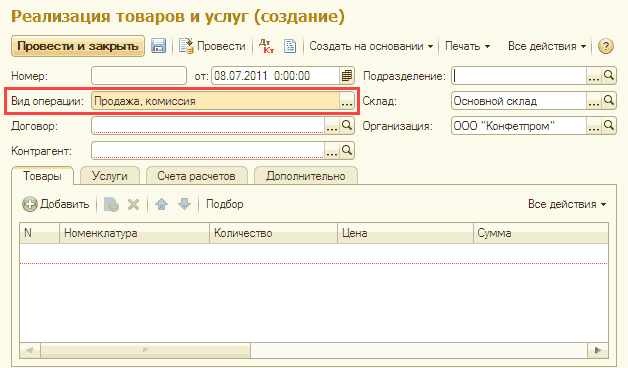This screenshot has width=628, height=368.
Task: Switch to the Счета расчетов tab
Action: coord(196,176)
